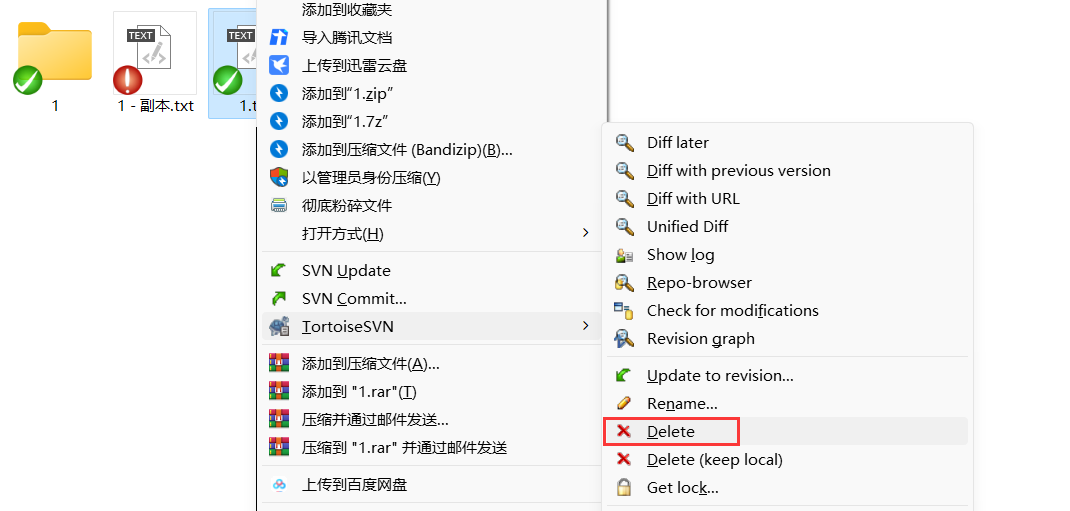Click the Show log icon
The height and width of the screenshot is (511, 1070).
[x=624, y=255]
